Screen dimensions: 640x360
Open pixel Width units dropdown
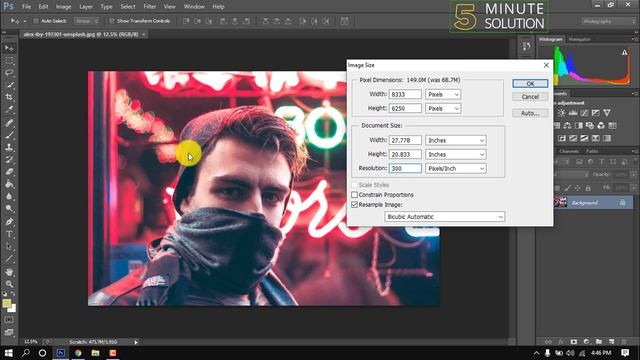click(x=443, y=94)
